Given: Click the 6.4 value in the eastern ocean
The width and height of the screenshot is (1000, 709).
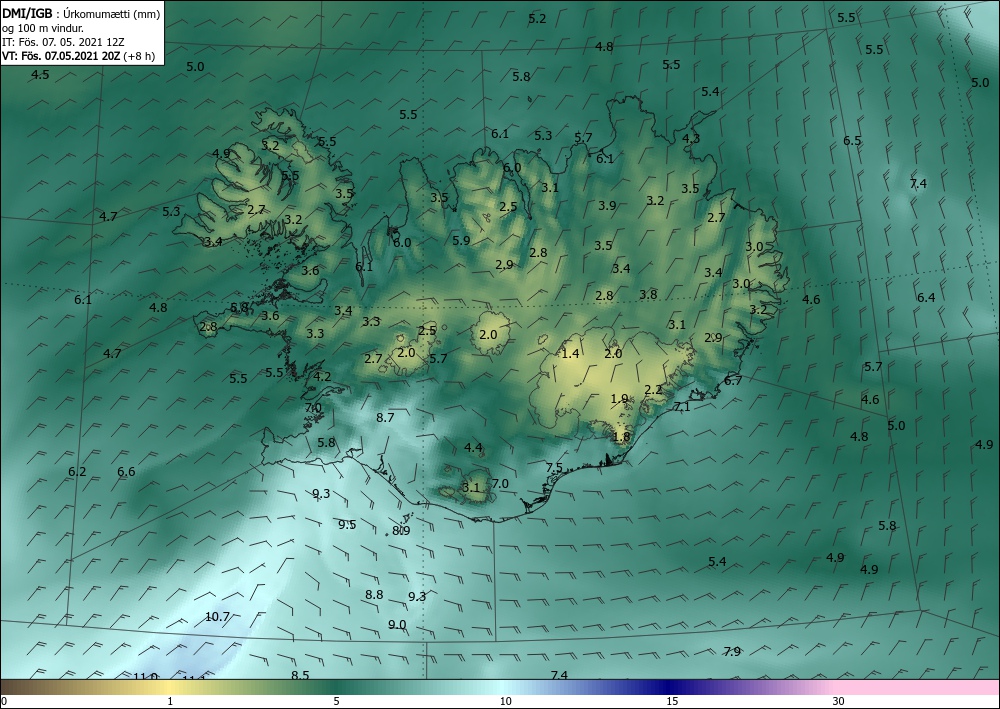Looking at the screenshot, I should click(x=926, y=297).
